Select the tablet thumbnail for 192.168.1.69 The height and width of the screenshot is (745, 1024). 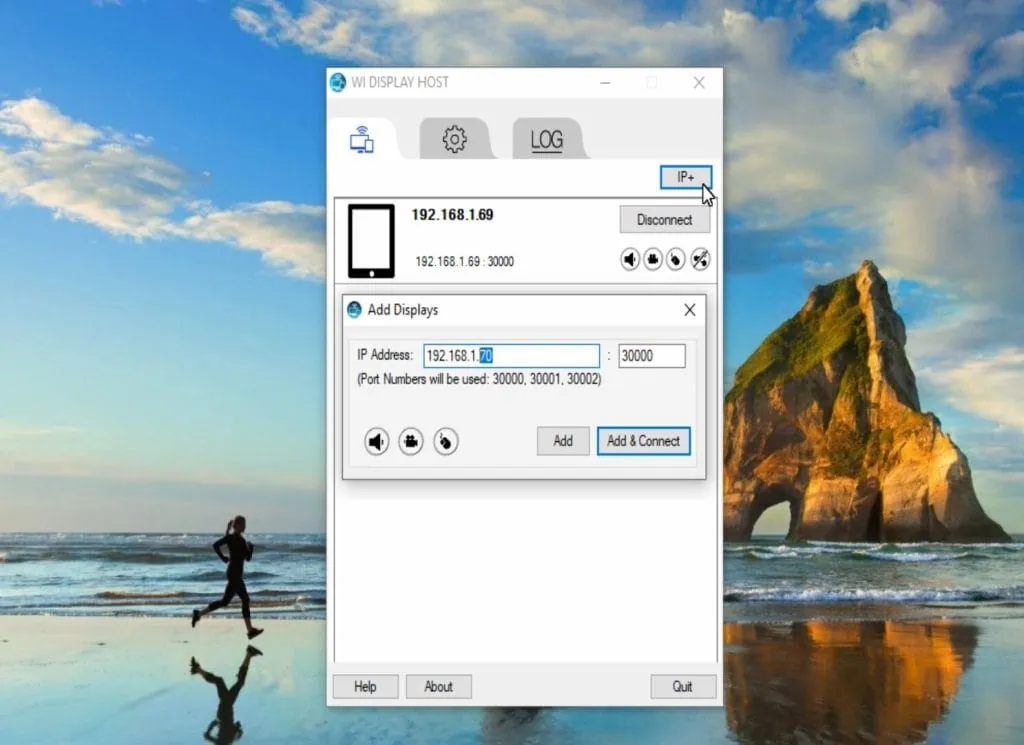[371, 238]
